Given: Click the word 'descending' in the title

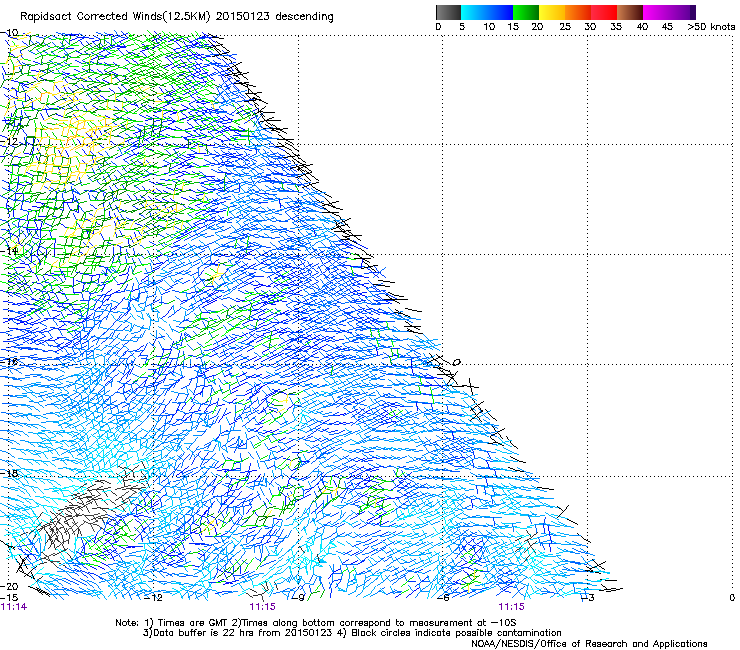Looking at the screenshot, I should 304,17.
